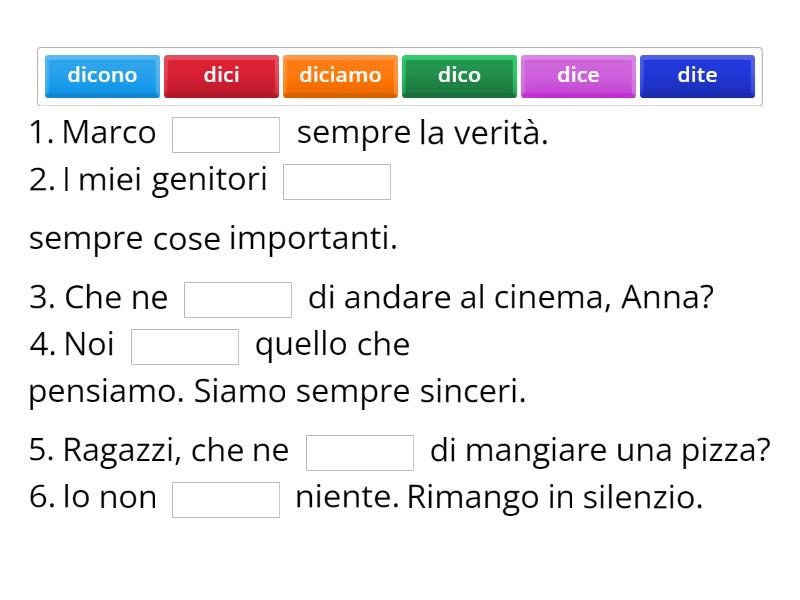Select the purple "dice" word tile
The height and width of the screenshot is (600, 800).
[577, 75]
